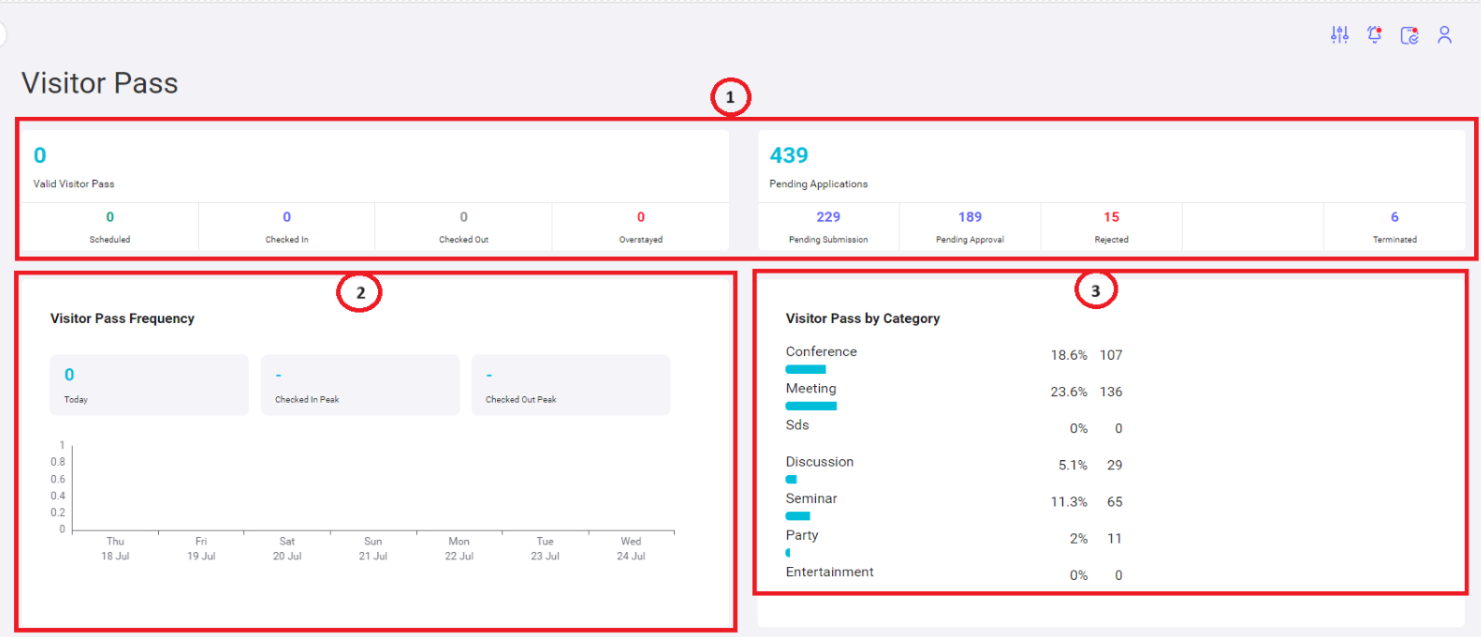Open the user profile icon

pos(1444,35)
